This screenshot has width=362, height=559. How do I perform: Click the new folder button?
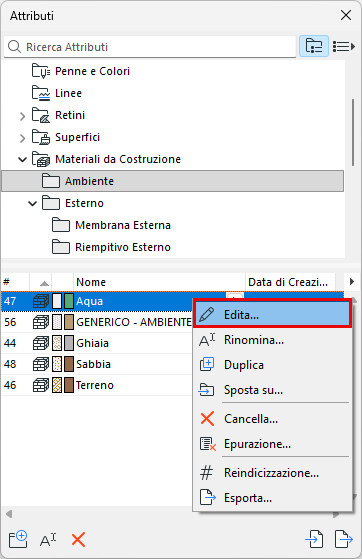coord(18,539)
